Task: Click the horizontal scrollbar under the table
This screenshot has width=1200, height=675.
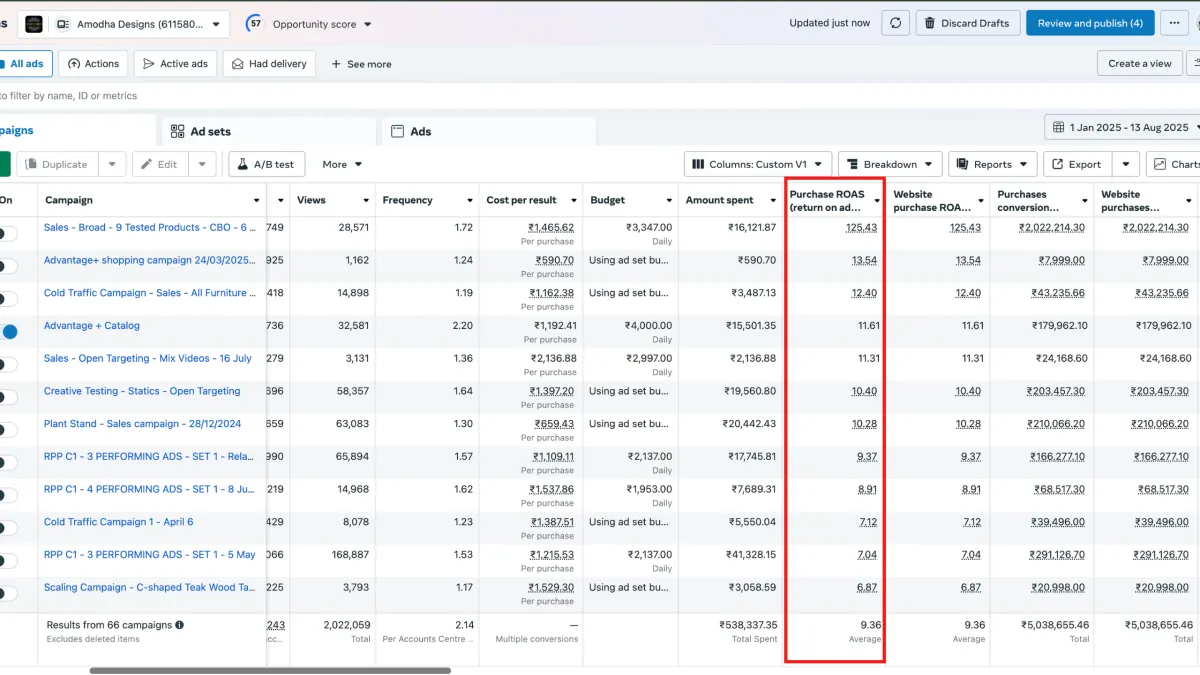Action: pos(270,670)
